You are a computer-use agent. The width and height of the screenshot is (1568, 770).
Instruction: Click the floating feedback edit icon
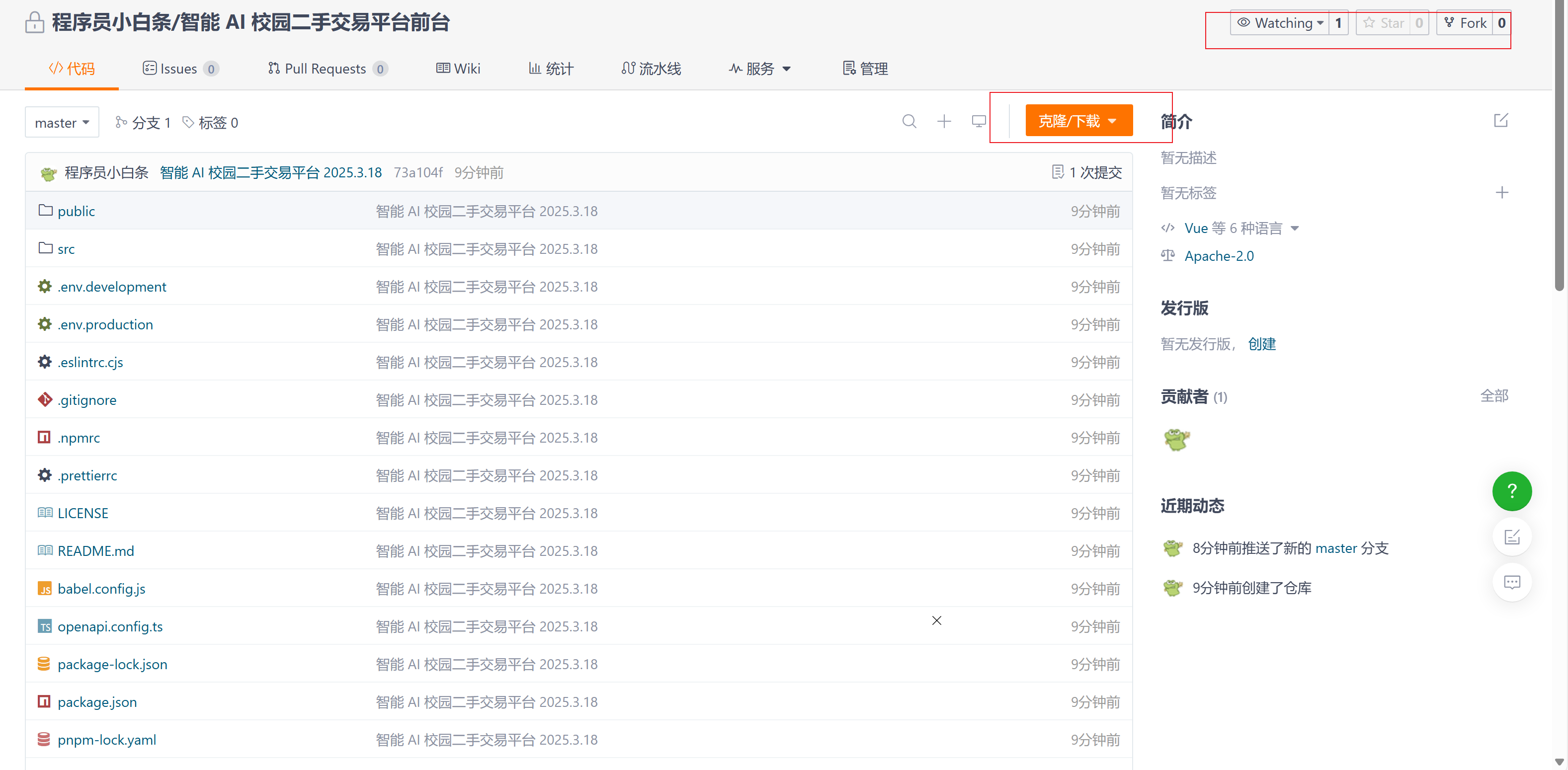pos(1511,537)
